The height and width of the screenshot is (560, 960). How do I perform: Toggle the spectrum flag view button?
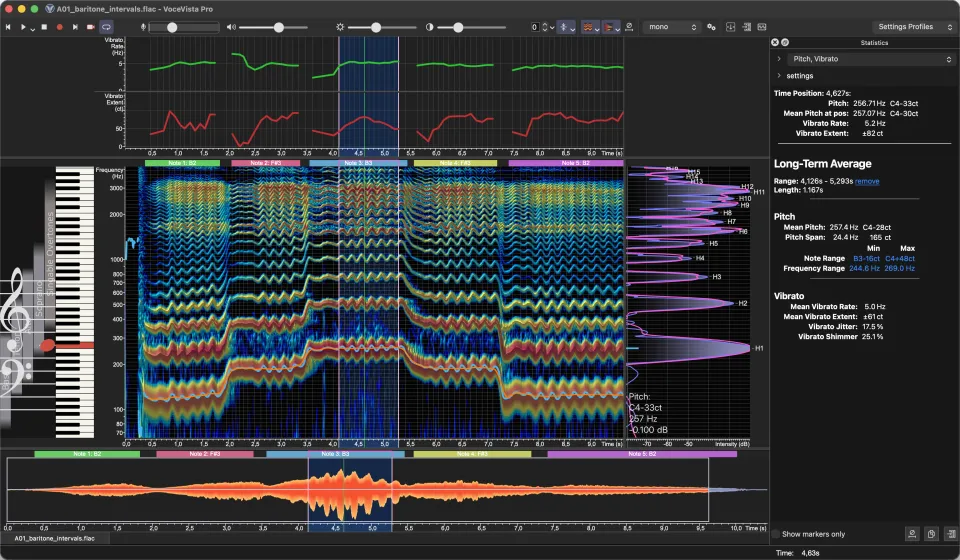[609, 27]
